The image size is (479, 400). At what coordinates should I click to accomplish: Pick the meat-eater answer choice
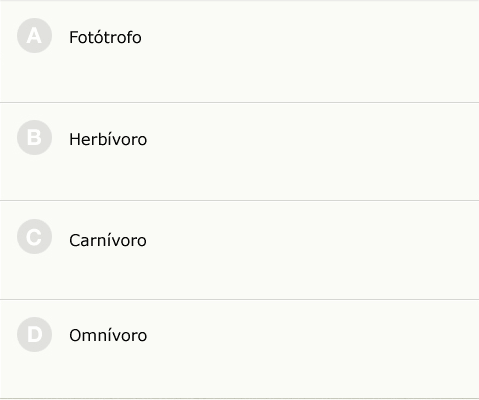tap(239, 250)
